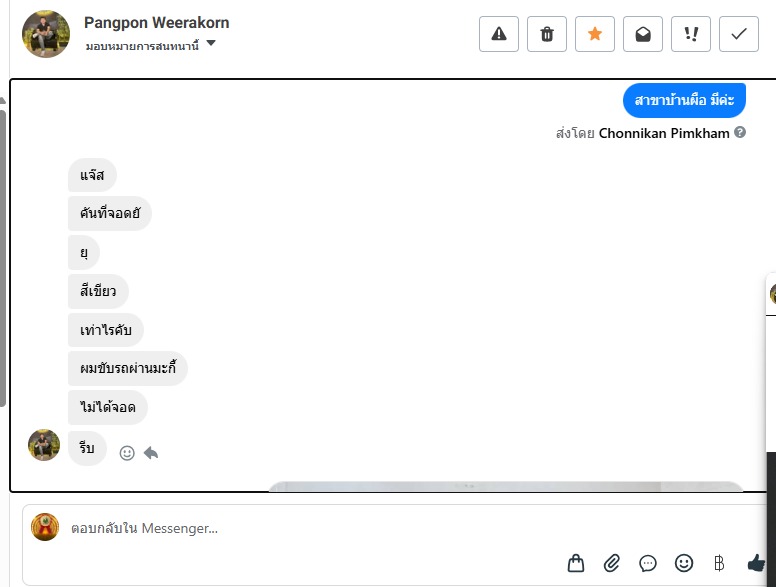React with emoji to the last message
This screenshot has width=776, height=587.
127,453
